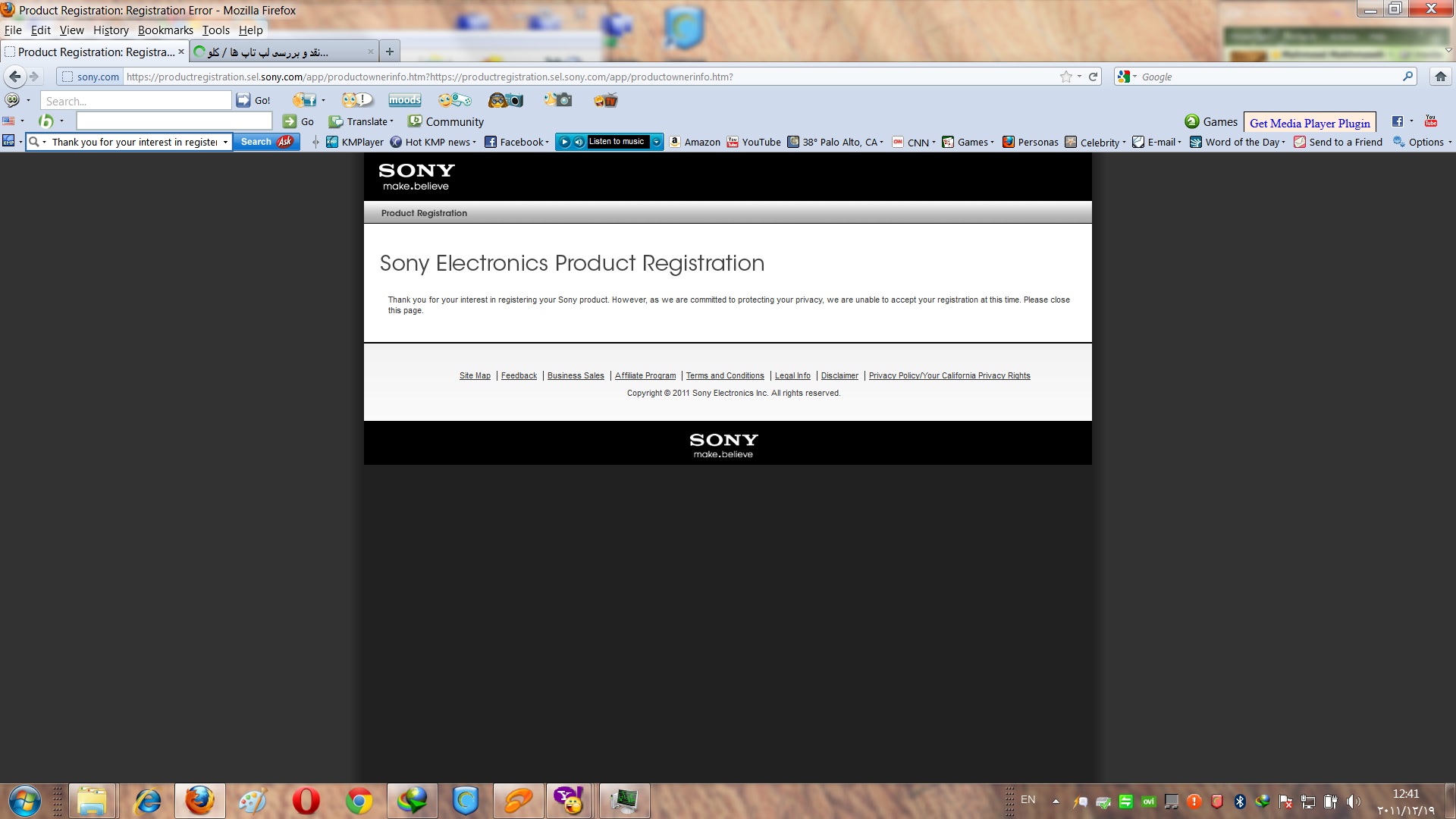Viewport: 1456px width, 819px height.
Task: Click the moods toolbar button
Action: (404, 100)
